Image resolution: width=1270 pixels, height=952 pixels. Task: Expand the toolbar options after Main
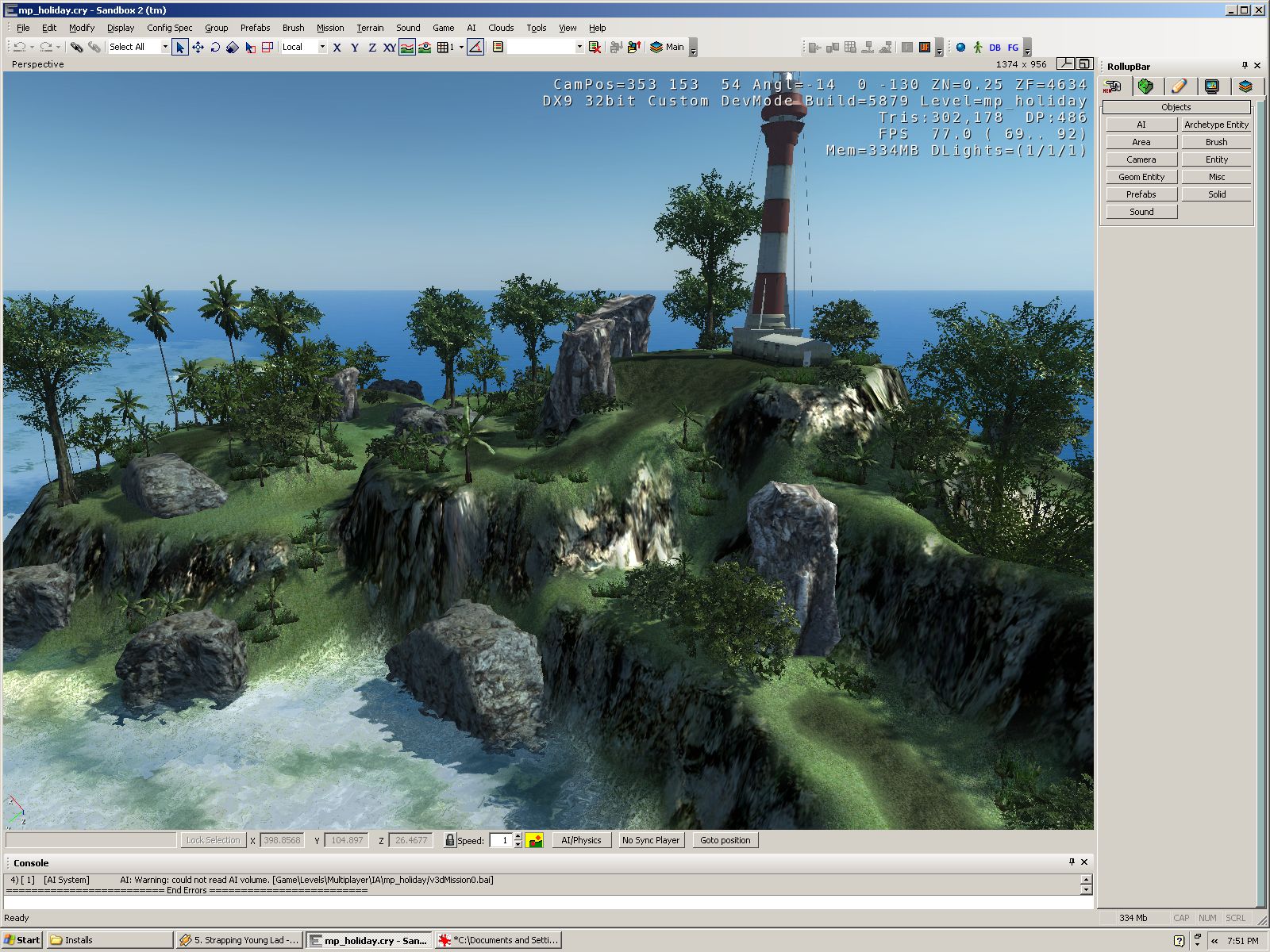[x=693, y=48]
